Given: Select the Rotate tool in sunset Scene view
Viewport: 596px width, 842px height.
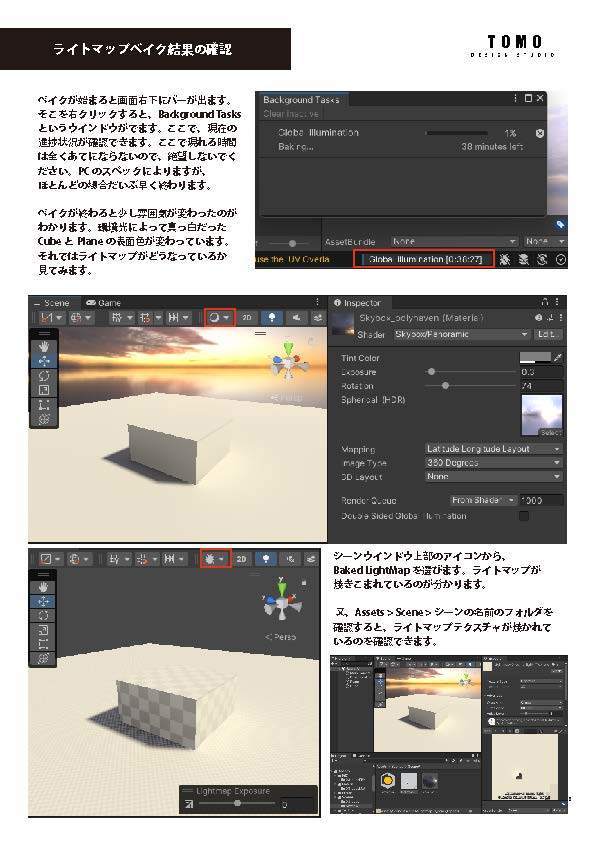Looking at the screenshot, I should (44, 376).
